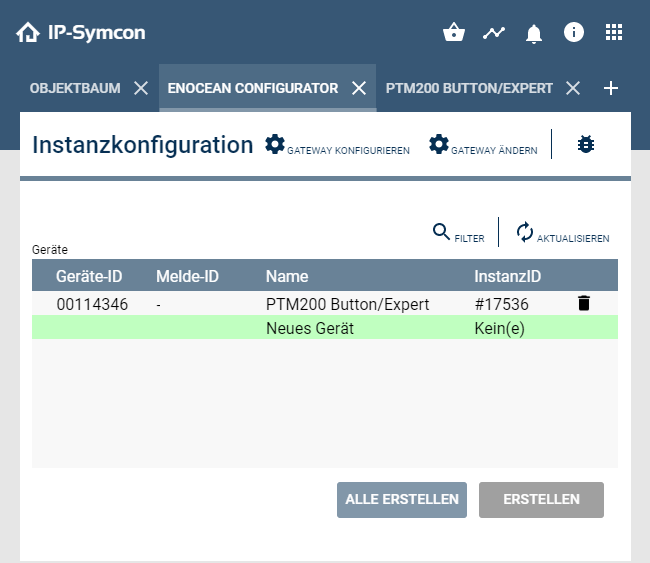Open the apps grid menu icon

coord(614,33)
